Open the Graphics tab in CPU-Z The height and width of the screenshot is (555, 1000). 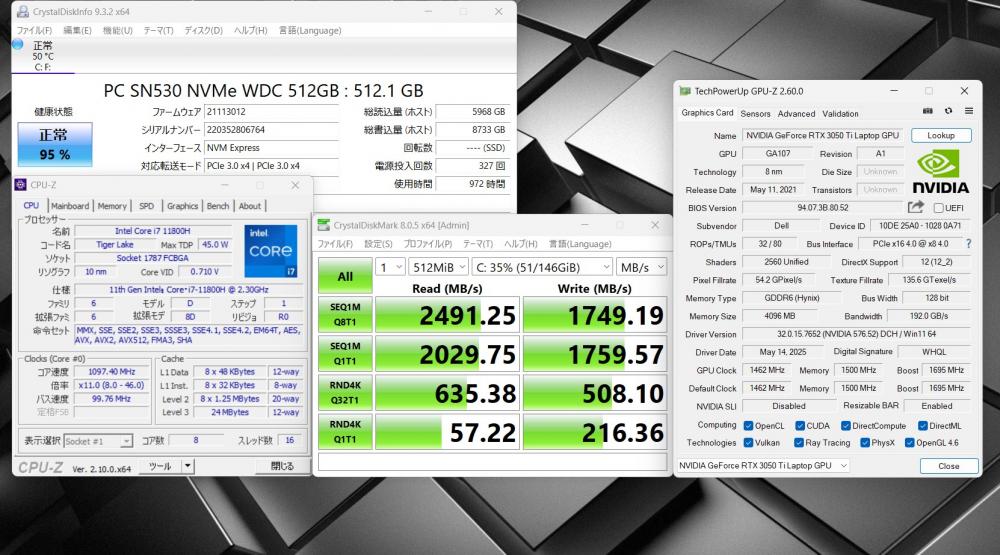(x=182, y=206)
